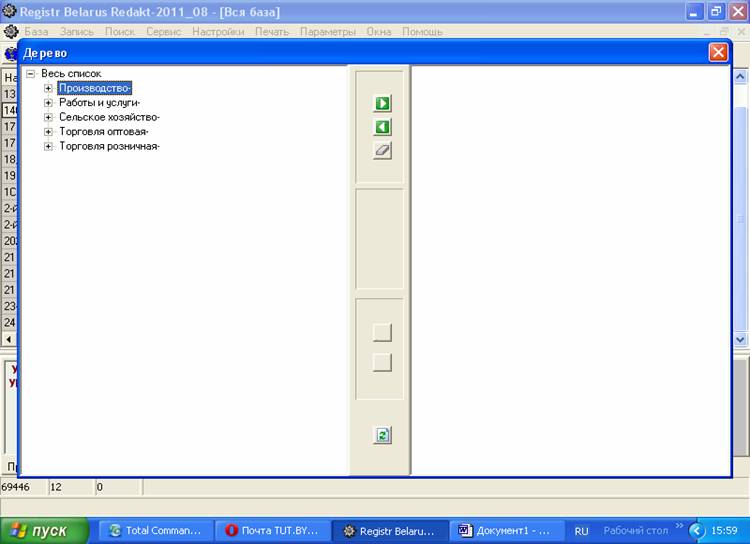Collapse the Весь список root node

pos(31,74)
